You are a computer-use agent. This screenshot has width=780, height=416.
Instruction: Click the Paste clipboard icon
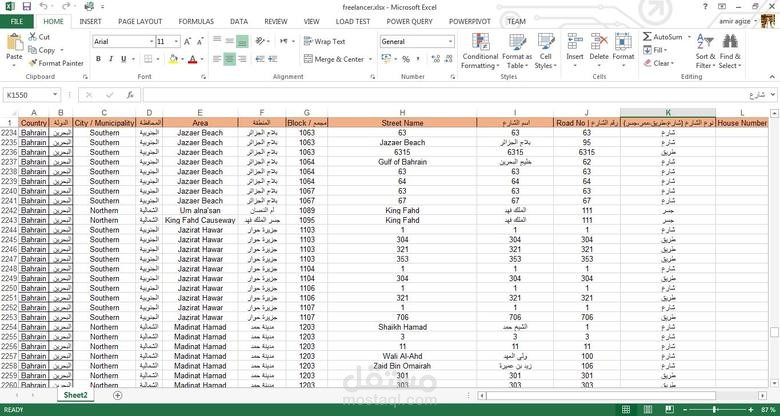(x=14, y=42)
